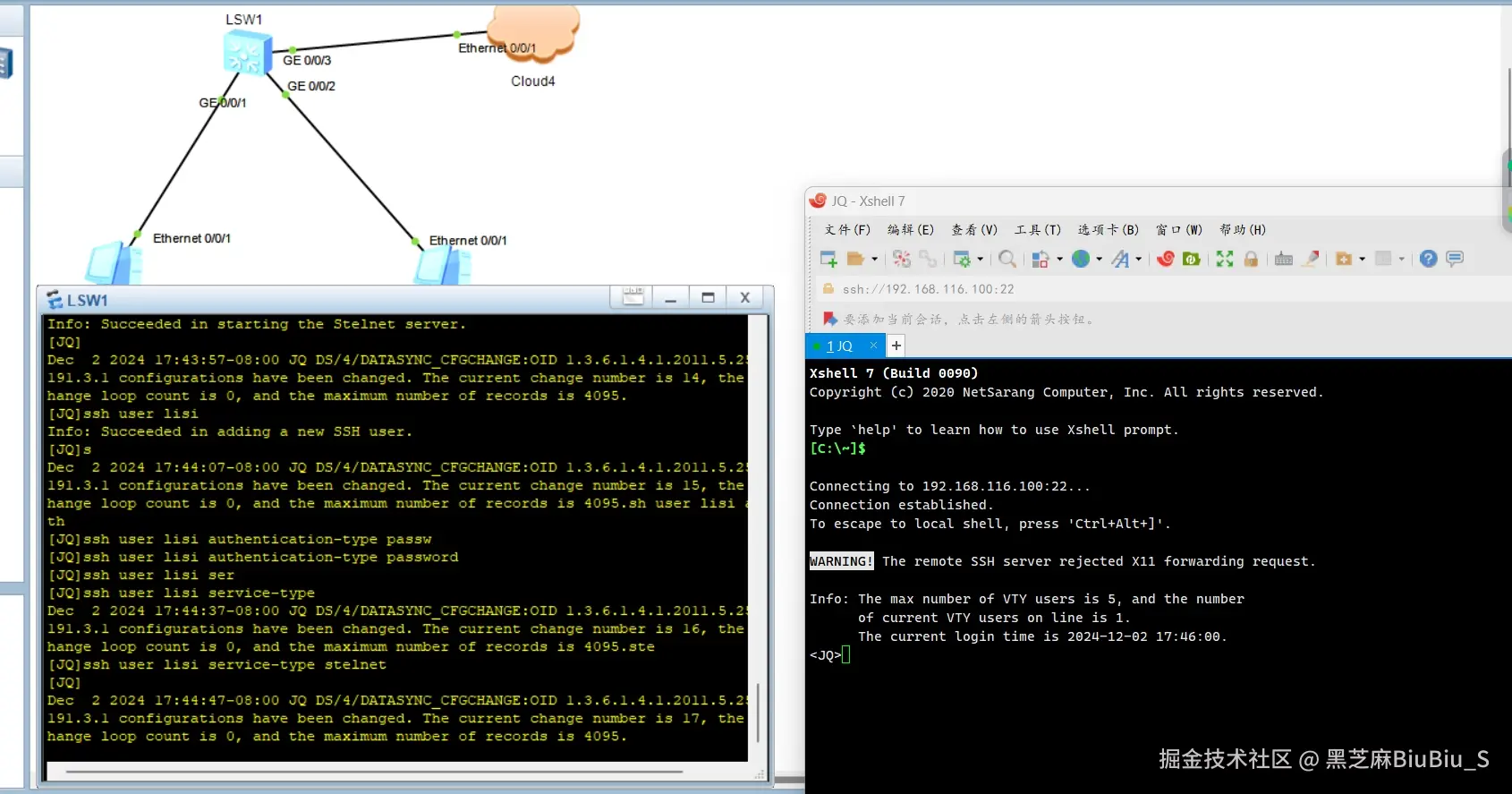Click the Find magnifier icon in Xshell
The image size is (1512, 794).
(x=1007, y=259)
